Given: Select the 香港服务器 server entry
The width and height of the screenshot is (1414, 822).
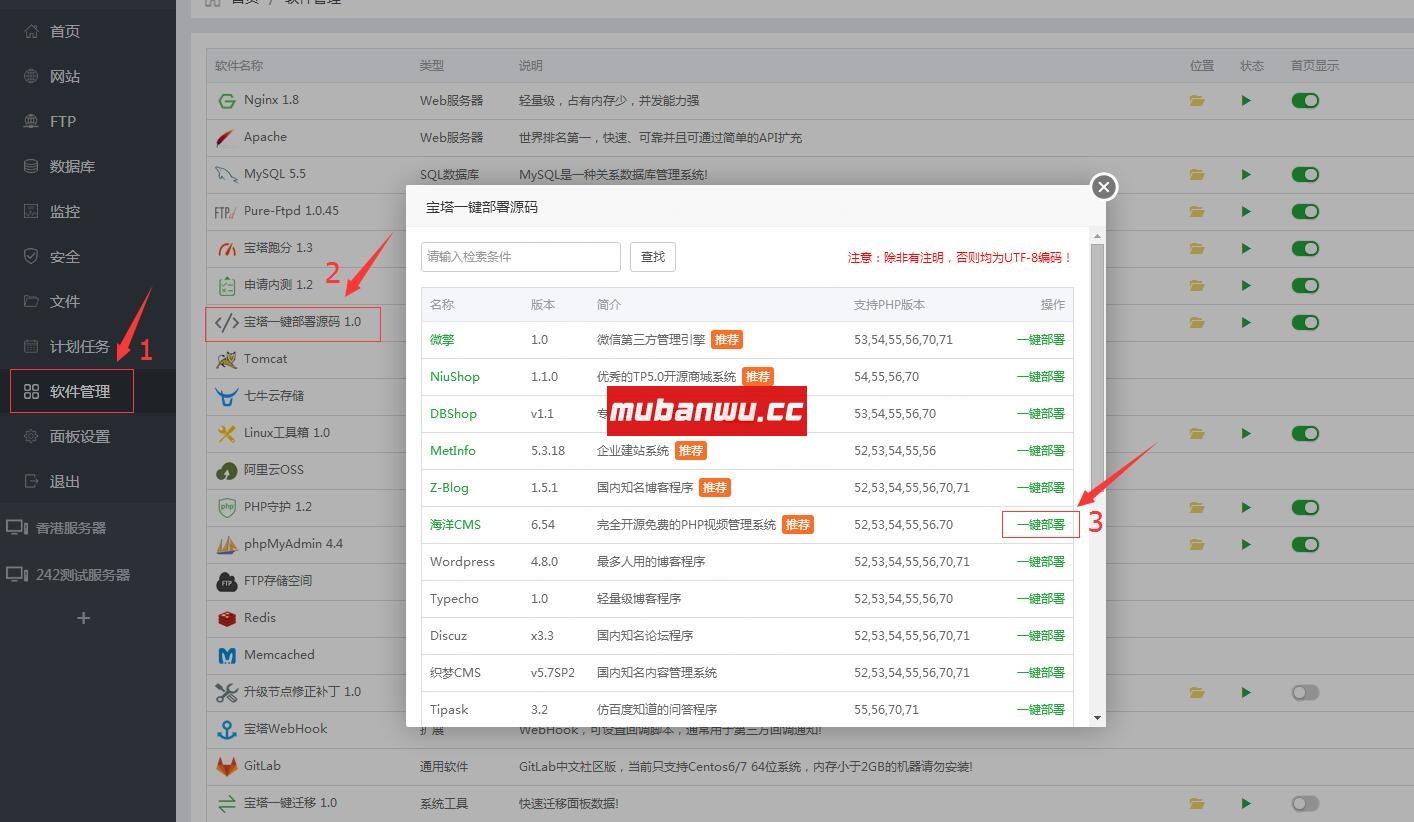Looking at the screenshot, I should pyautogui.click(x=70, y=527).
